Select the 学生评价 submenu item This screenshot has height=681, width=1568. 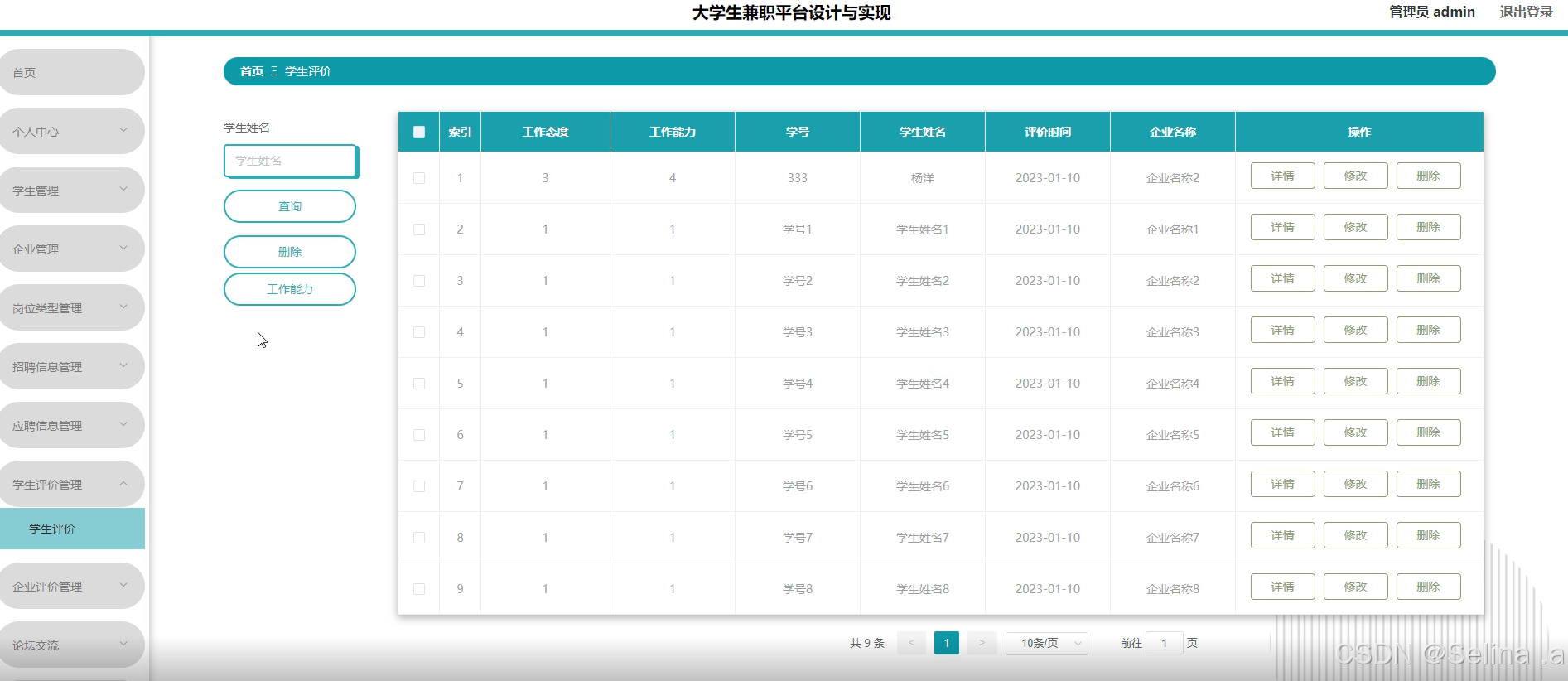point(72,529)
